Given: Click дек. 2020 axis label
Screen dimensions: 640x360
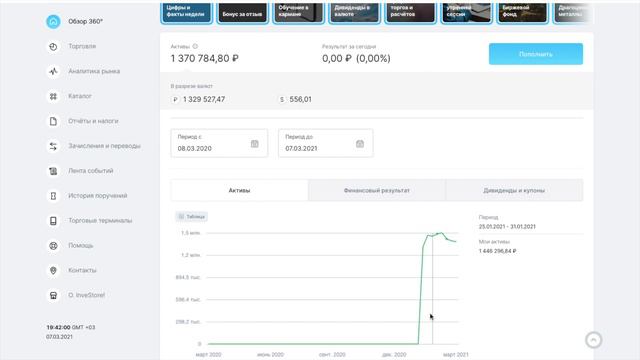Looking at the screenshot, I should pos(394,355).
